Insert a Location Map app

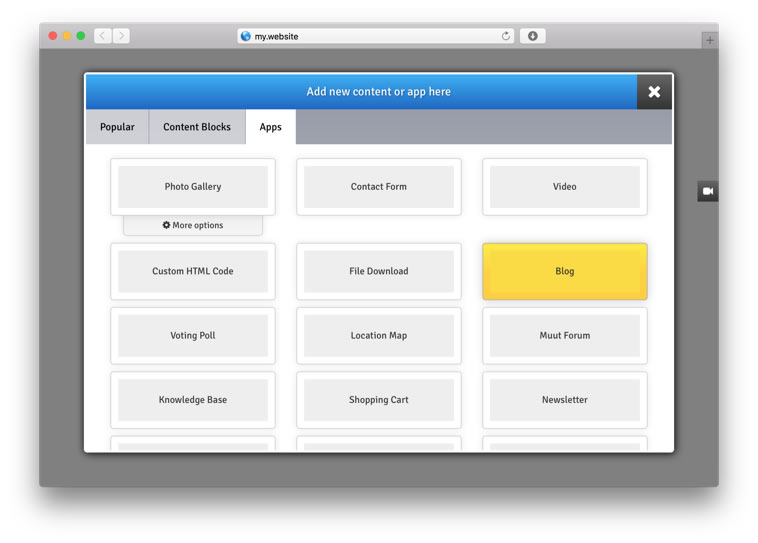(379, 336)
